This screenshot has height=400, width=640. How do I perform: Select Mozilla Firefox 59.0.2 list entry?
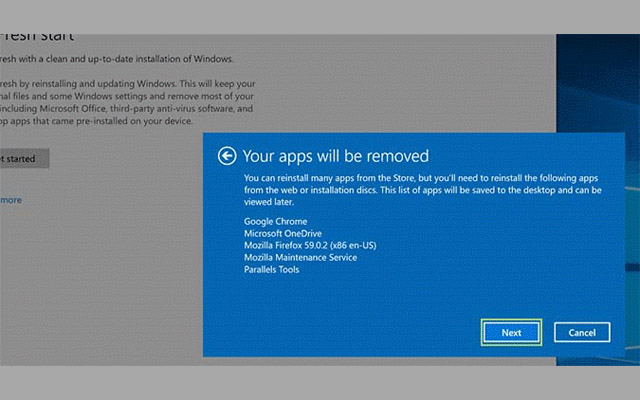[310, 245]
